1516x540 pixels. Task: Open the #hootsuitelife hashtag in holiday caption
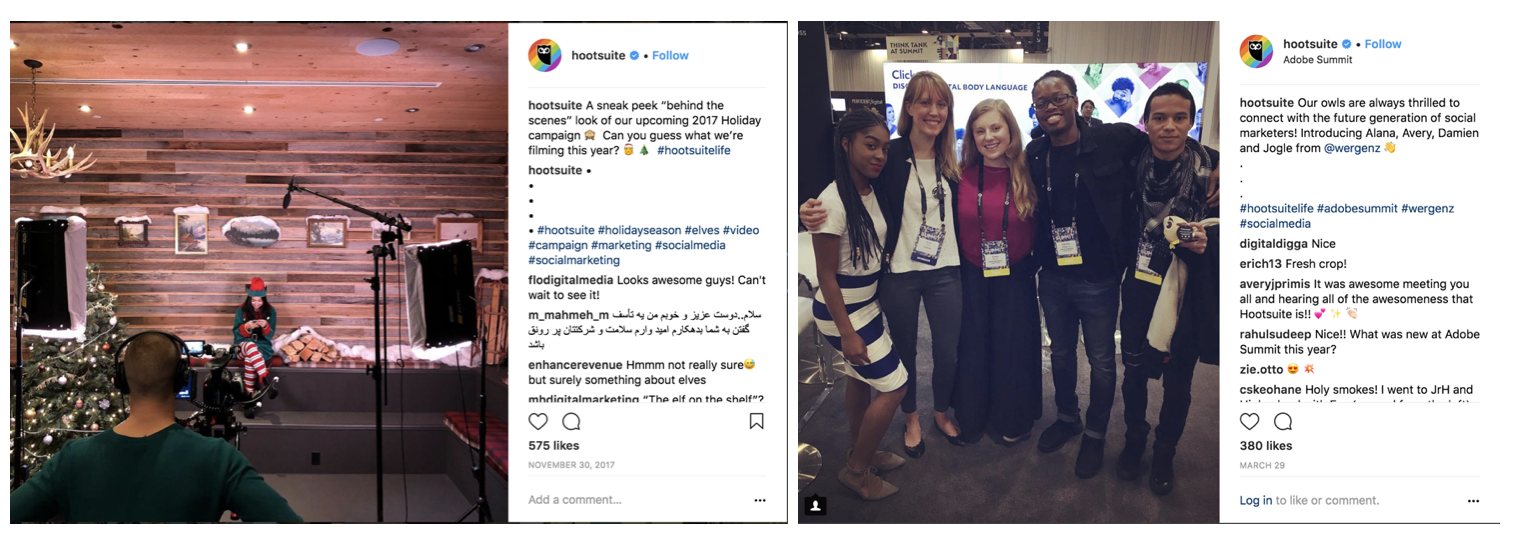(694, 150)
